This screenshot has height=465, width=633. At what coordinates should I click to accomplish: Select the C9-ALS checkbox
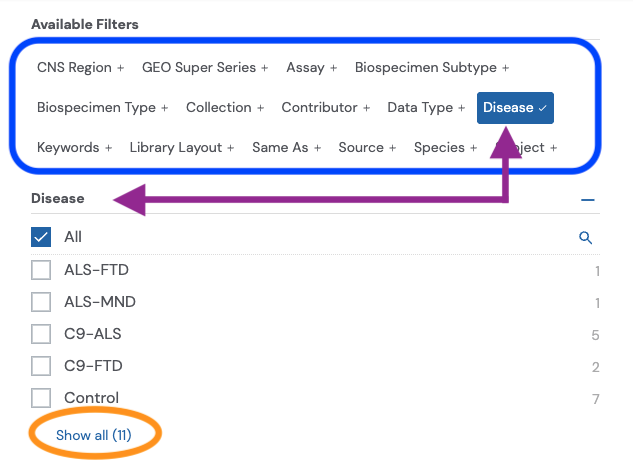coord(41,334)
